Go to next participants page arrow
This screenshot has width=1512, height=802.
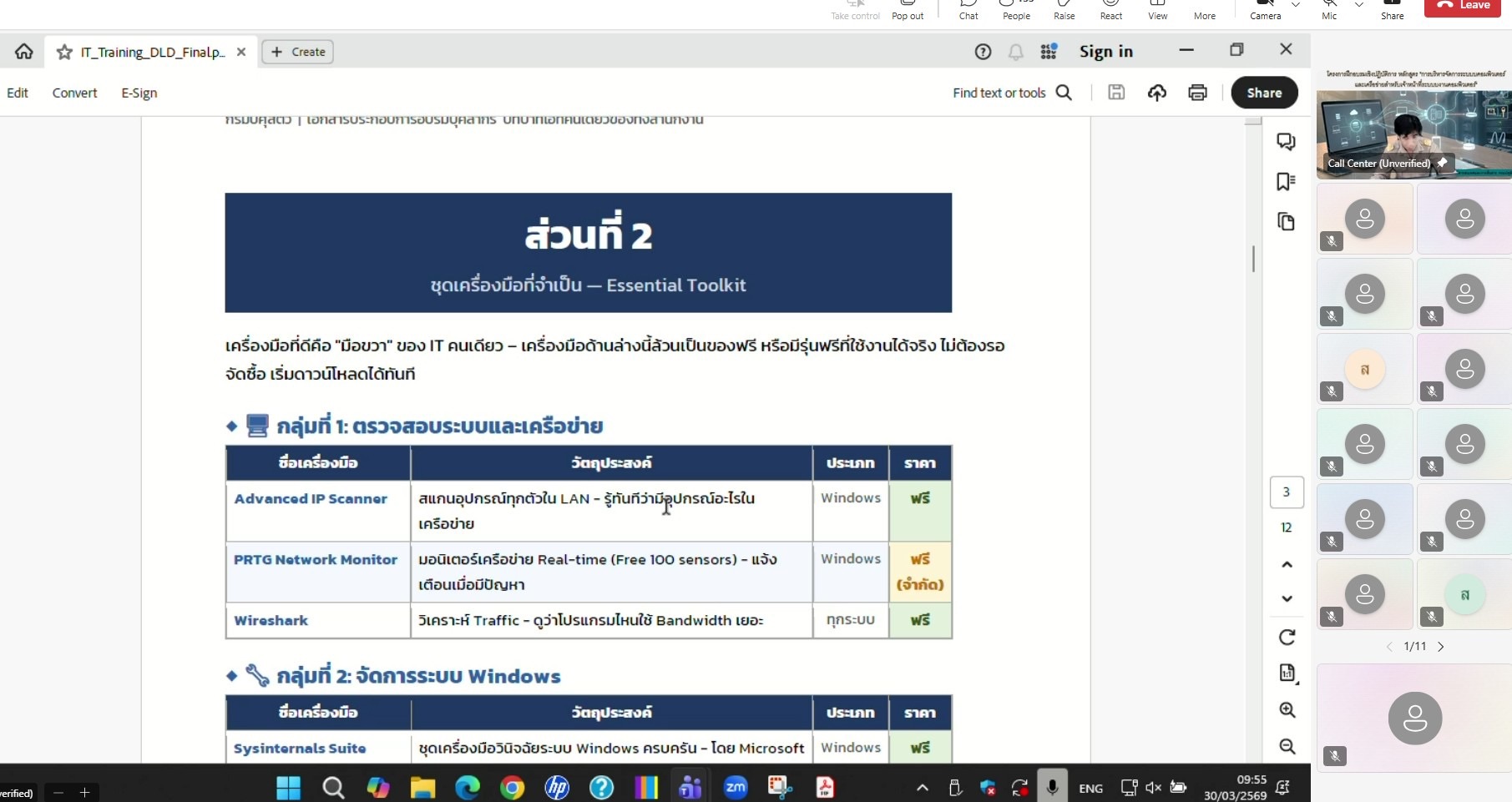coord(1441,647)
